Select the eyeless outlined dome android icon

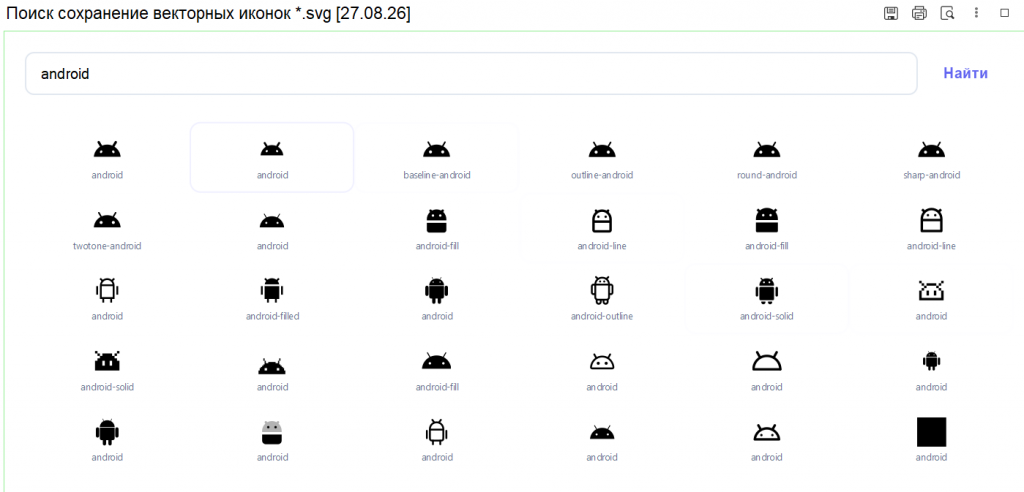[767, 361]
